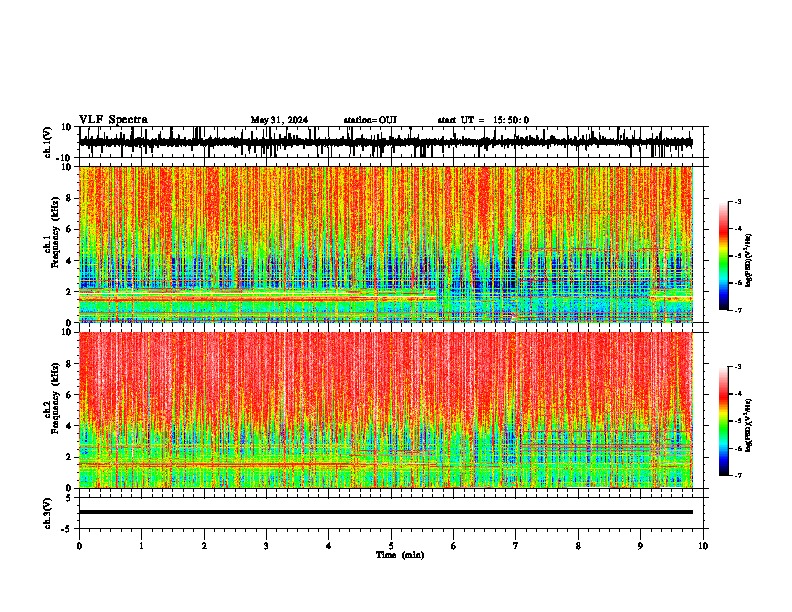
Task: Click the ch.1 spectrogram color scale bar
Action: [x=724, y=256]
